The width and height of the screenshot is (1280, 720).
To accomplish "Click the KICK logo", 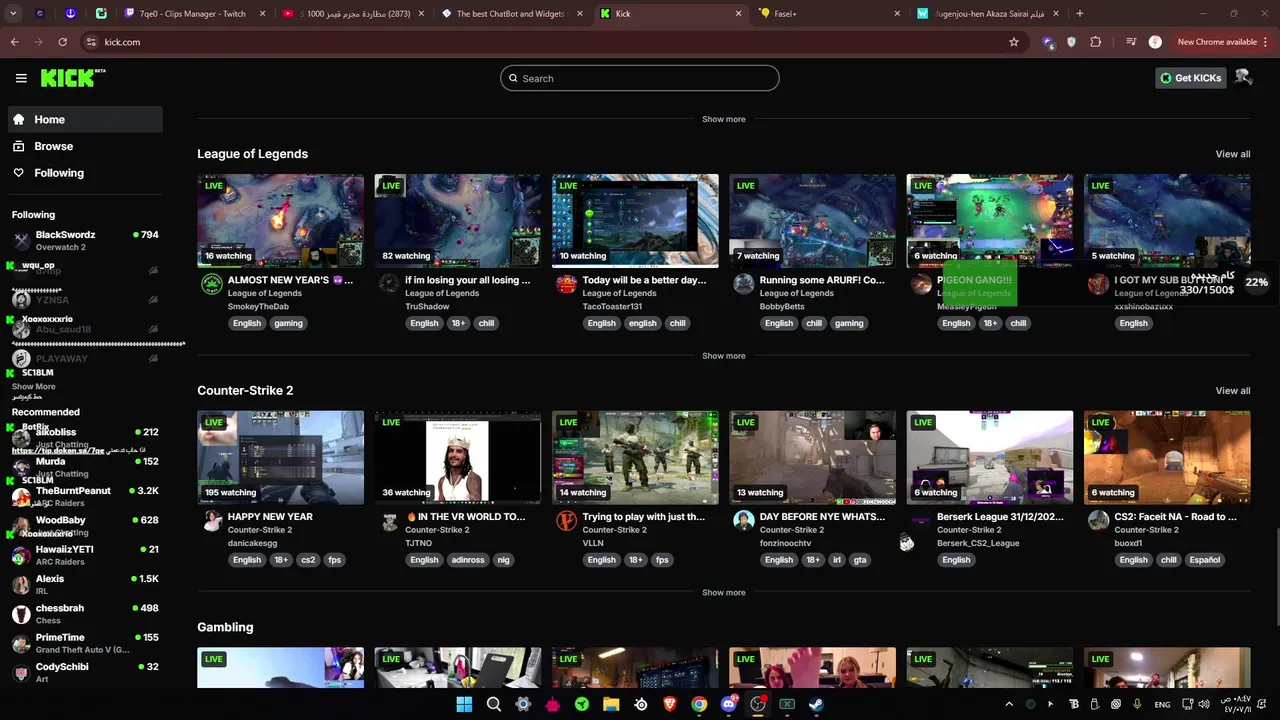I will [x=73, y=78].
